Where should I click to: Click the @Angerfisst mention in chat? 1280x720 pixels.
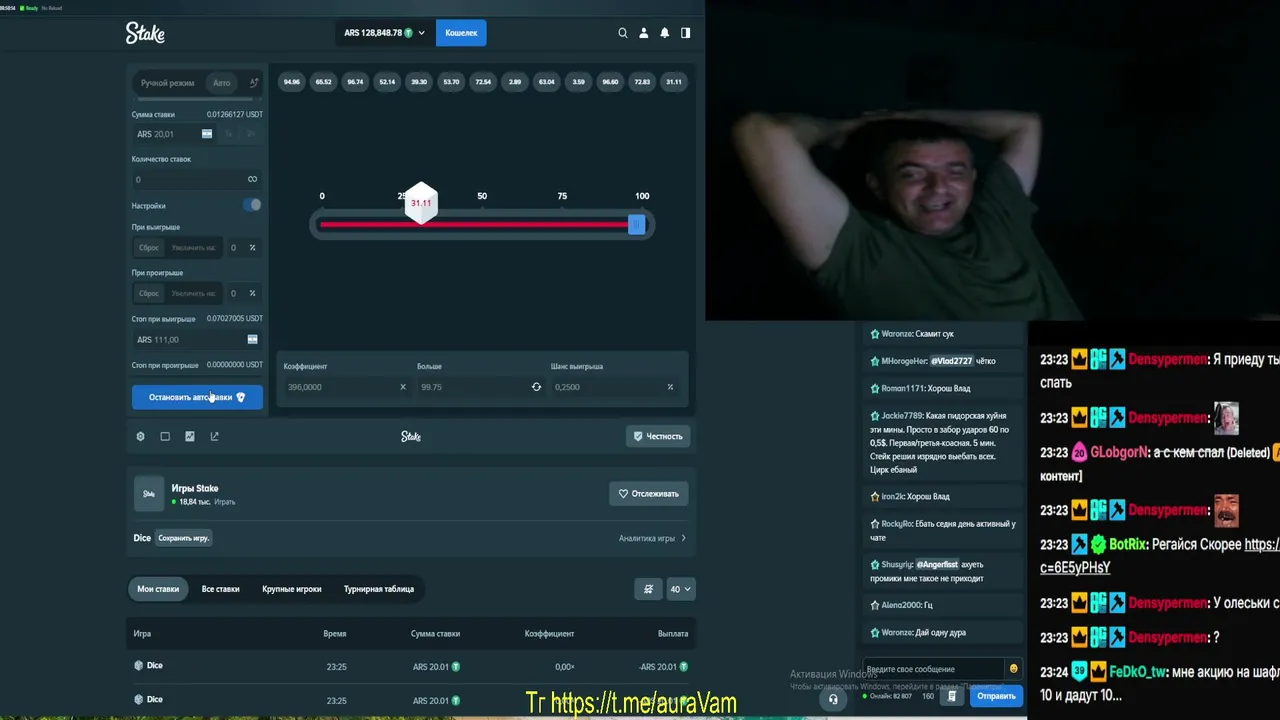pyautogui.click(x=937, y=565)
